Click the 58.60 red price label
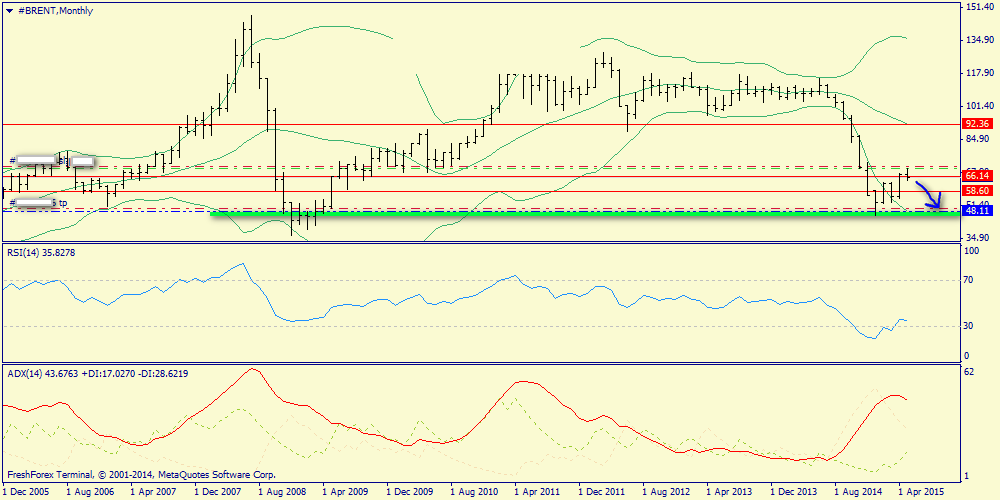 pyautogui.click(x=976, y=191)
